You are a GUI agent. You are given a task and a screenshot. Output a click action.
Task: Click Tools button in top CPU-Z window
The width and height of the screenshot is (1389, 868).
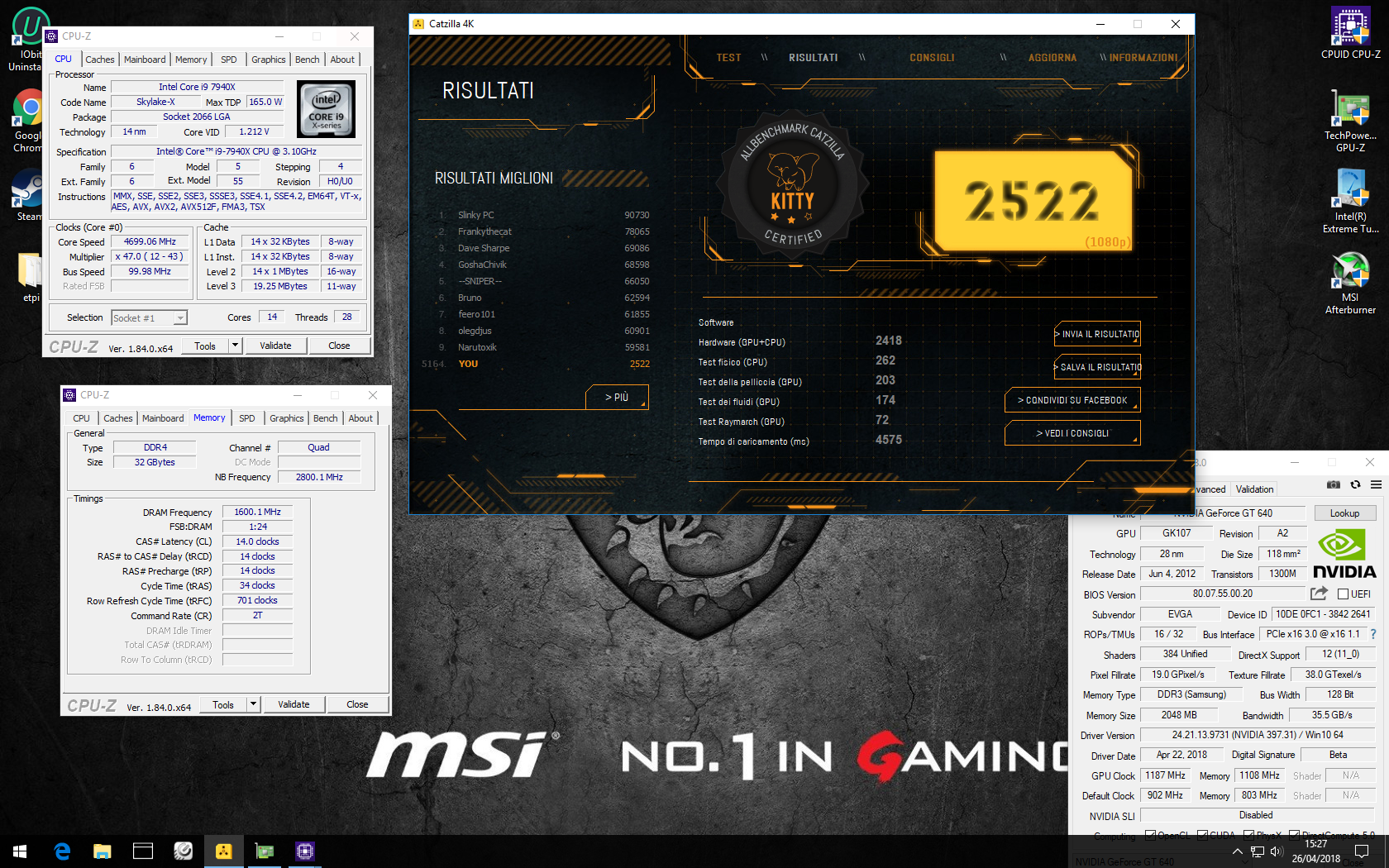pos(205,346)
